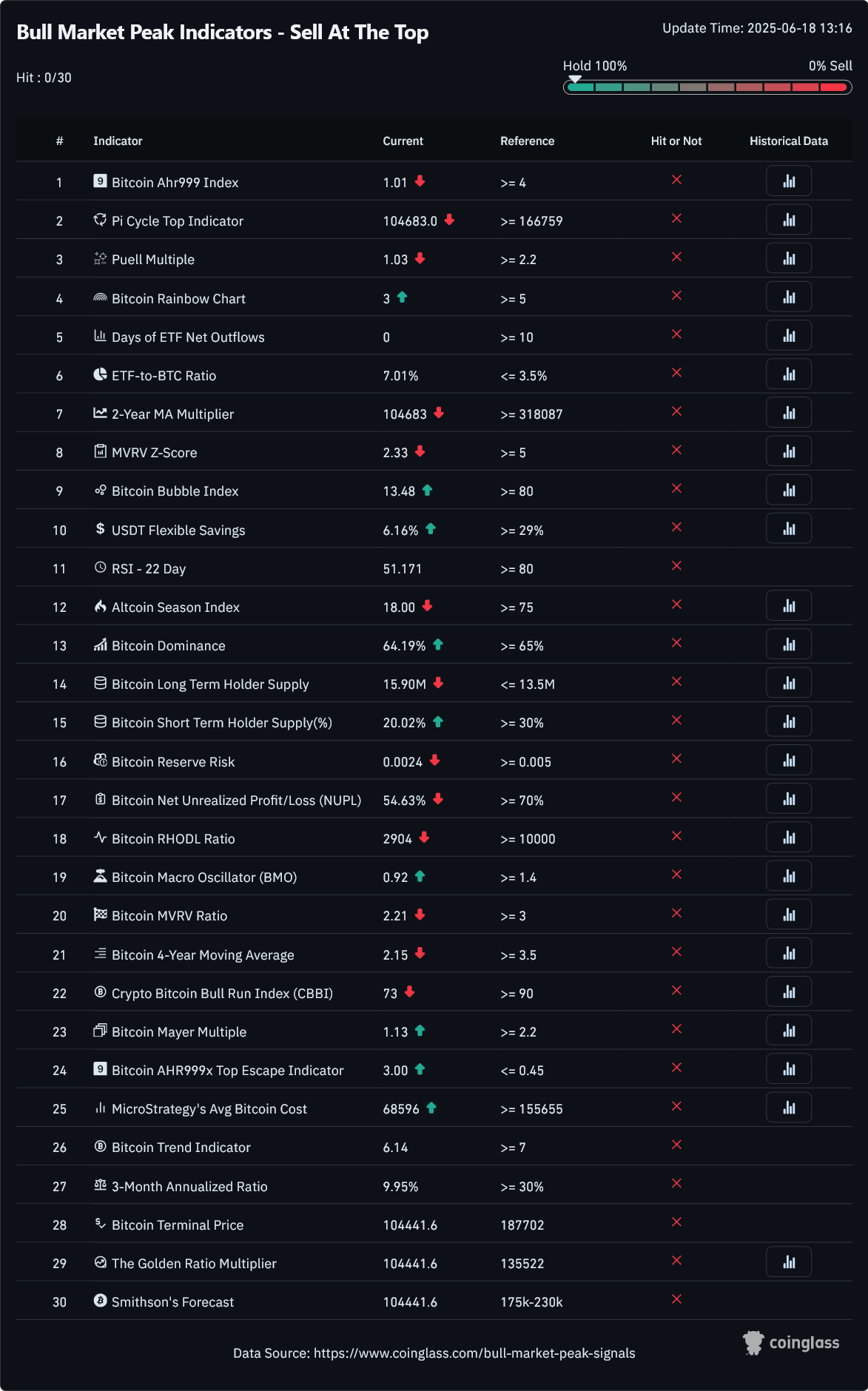Open historical data chart for Bitcoin Mayer Multiple
The height and width of the screenshot is (1391, 868).
click(x=789, y=1031)
